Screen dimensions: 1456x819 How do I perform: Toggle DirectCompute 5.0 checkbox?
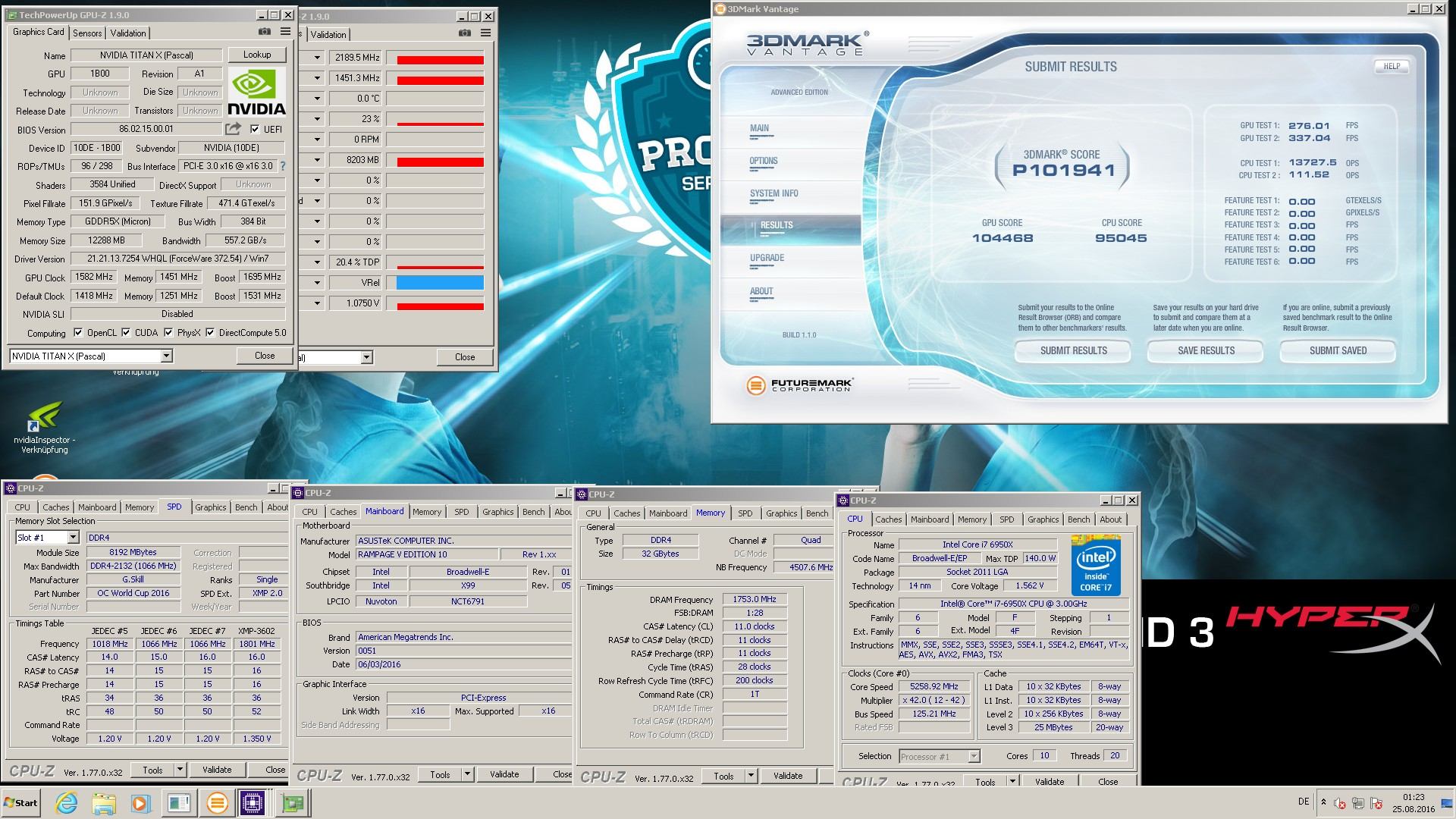pyautogui.click(x=210, y=332)
